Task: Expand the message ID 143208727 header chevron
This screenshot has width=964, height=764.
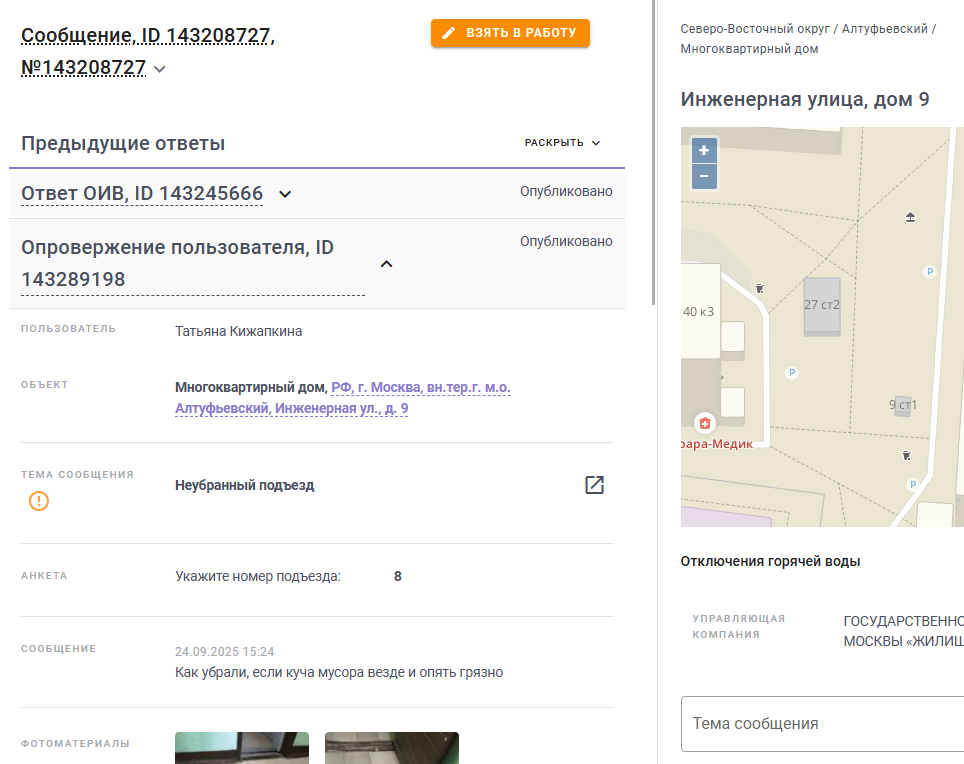Action: [x=159, y=69]
